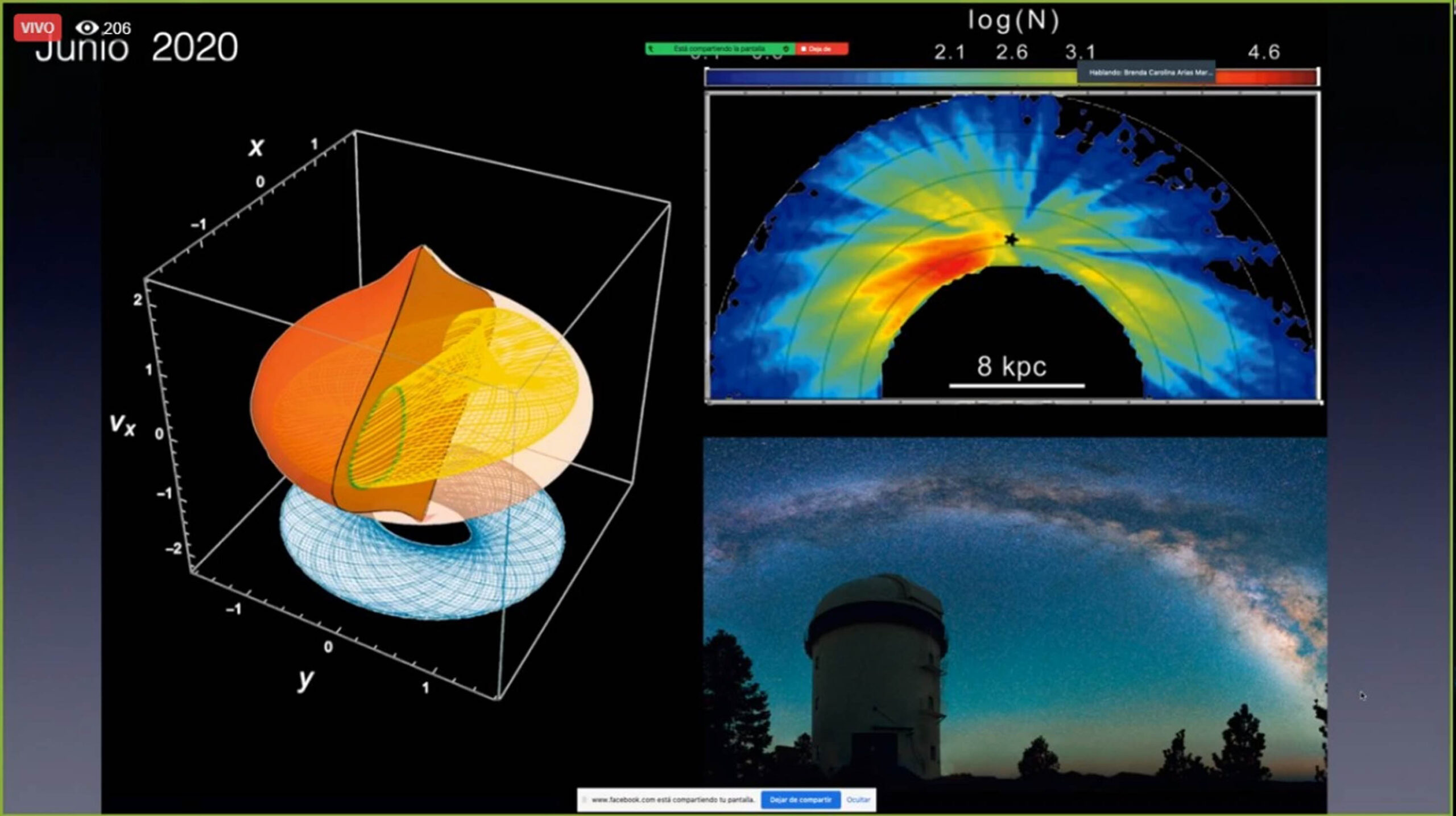Click the green ellipse inside the 3D plot
The width and height of the screenshot is (1456, 816).
coord(377,437)
